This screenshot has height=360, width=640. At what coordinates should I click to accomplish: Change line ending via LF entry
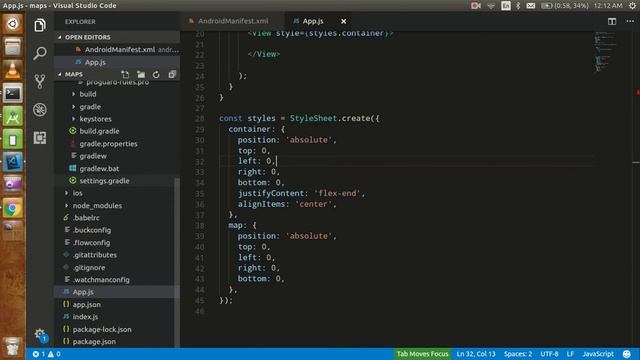(x=570, y=354)
